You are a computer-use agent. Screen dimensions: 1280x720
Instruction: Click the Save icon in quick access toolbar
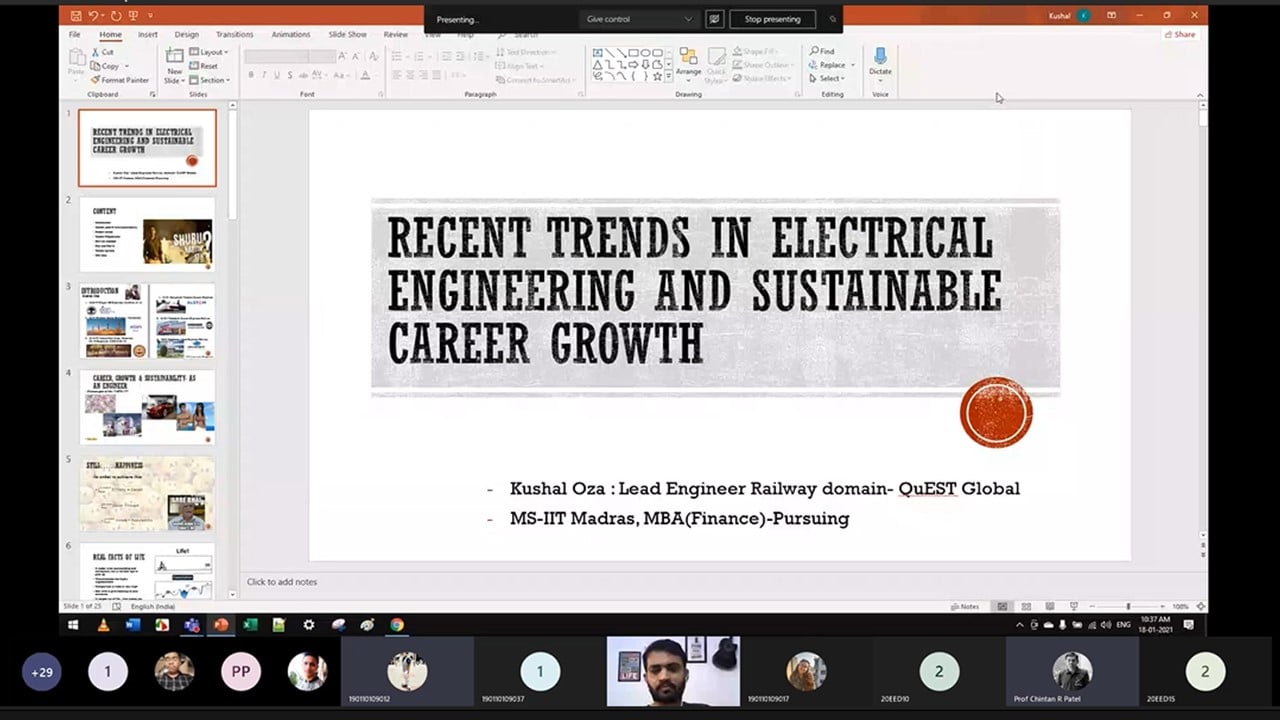[x=76, y=16]
